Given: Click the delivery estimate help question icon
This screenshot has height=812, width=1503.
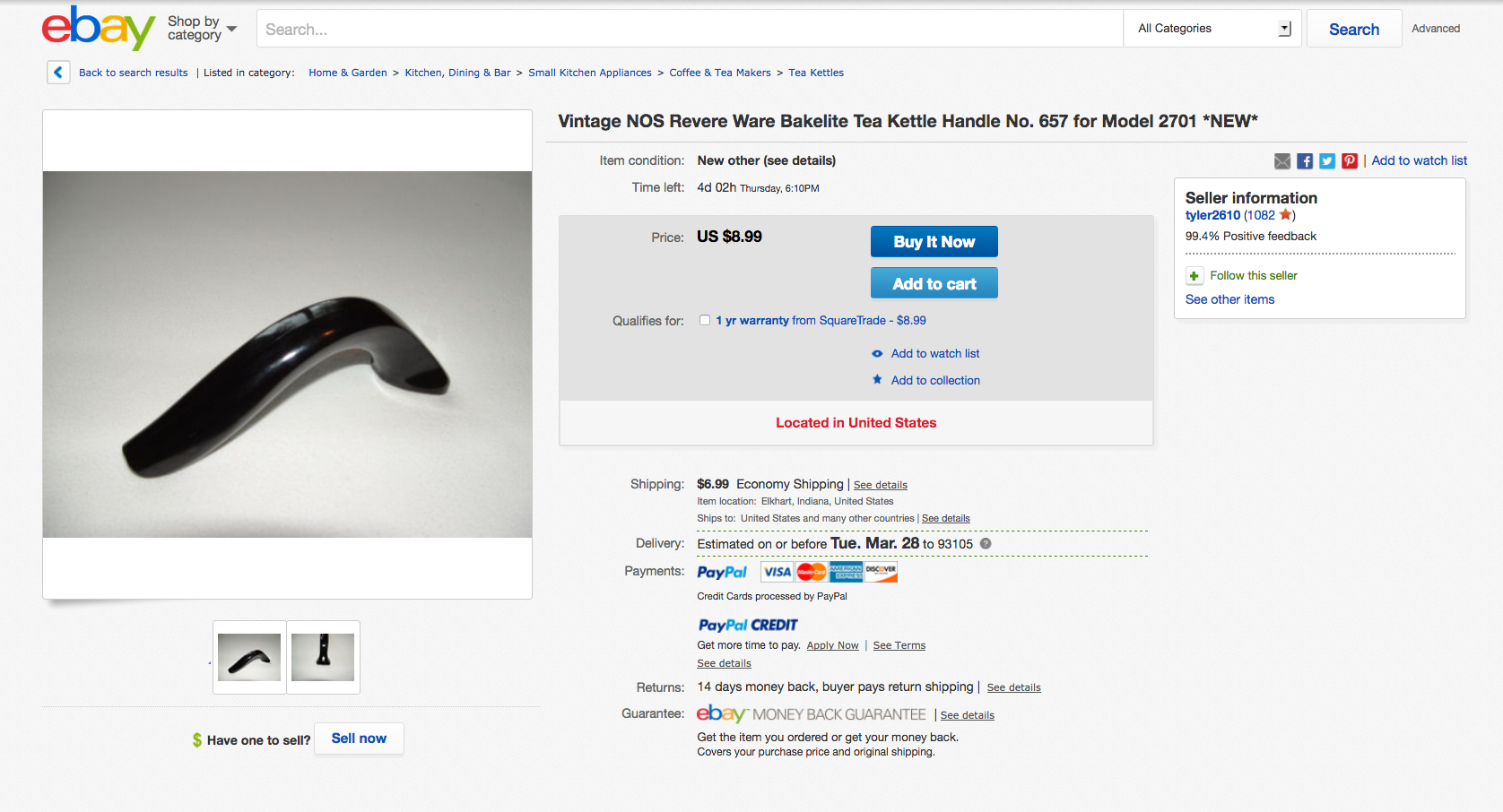Looking at the screenshot, I should click(x=986, y=544).
